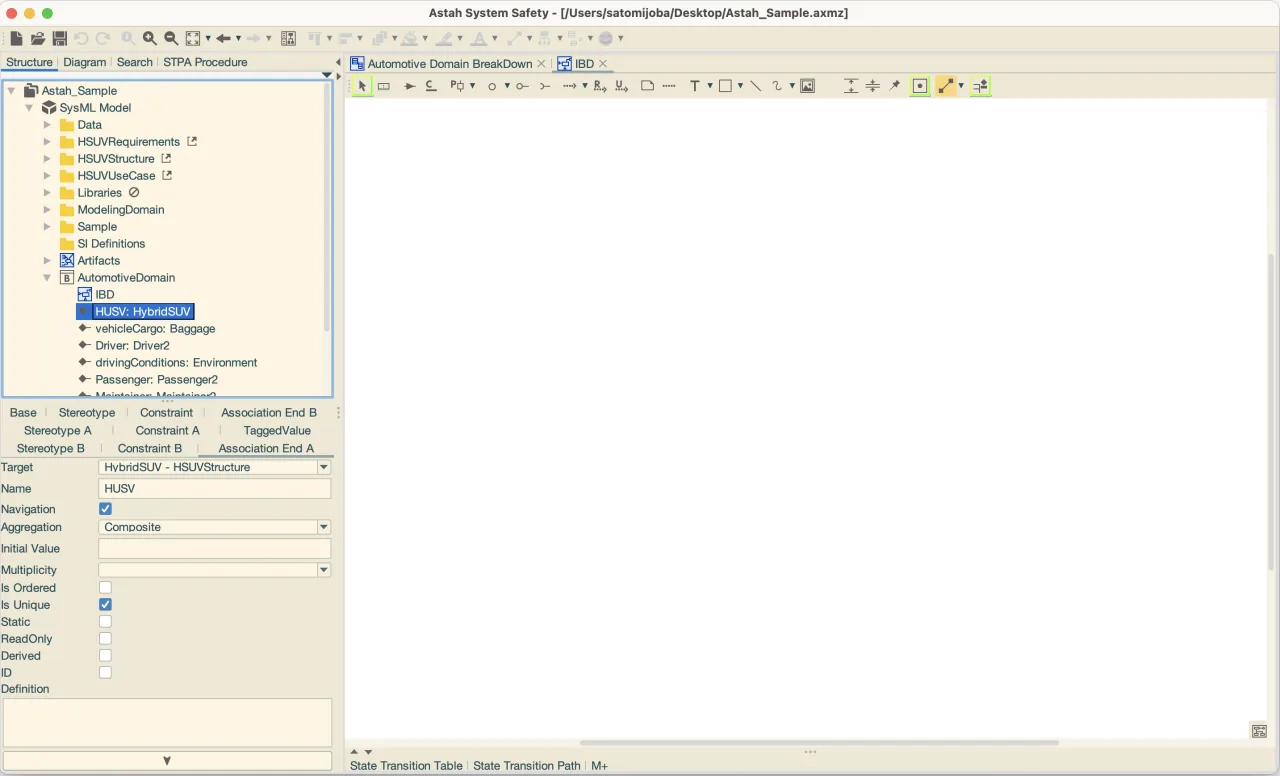Open the diagram overview map icon
The height and width of the screenshot is (776, 1280).
coord(1259,732)
